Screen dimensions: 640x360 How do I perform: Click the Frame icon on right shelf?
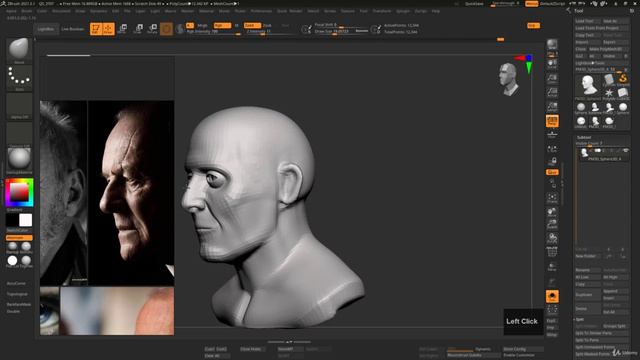point(552,198)
